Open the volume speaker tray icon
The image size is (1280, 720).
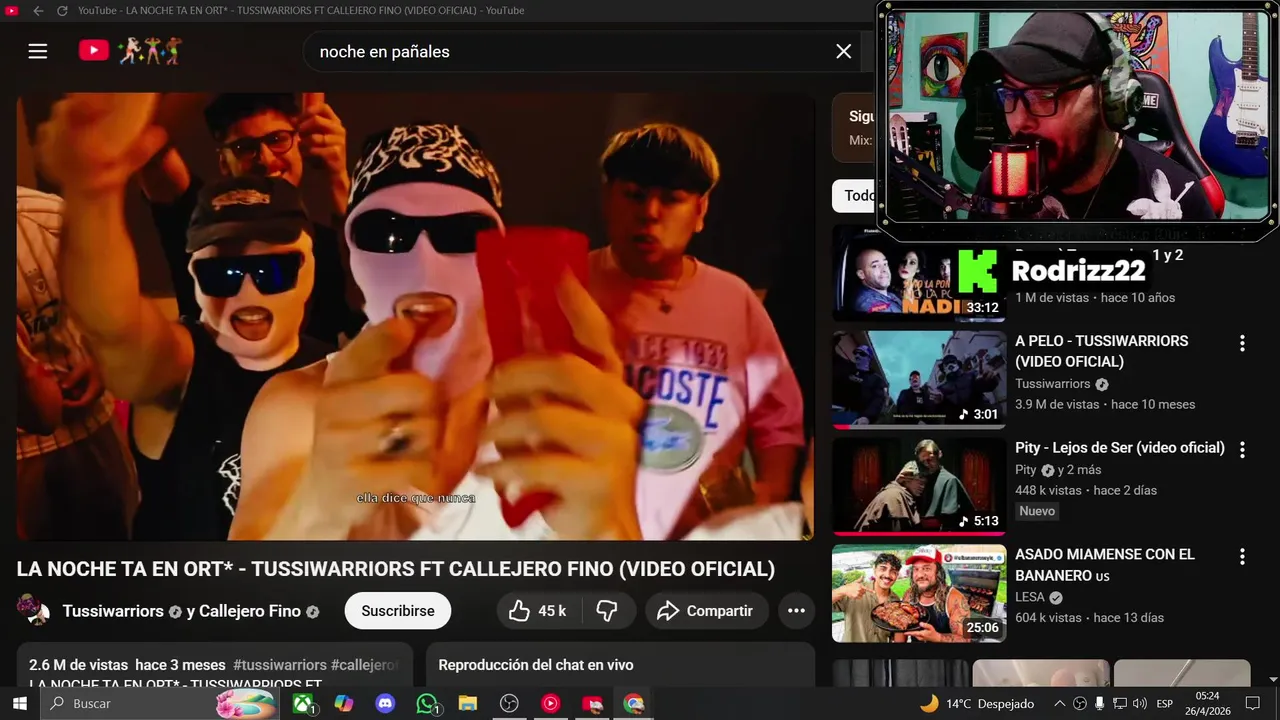tap(1140, 704)
